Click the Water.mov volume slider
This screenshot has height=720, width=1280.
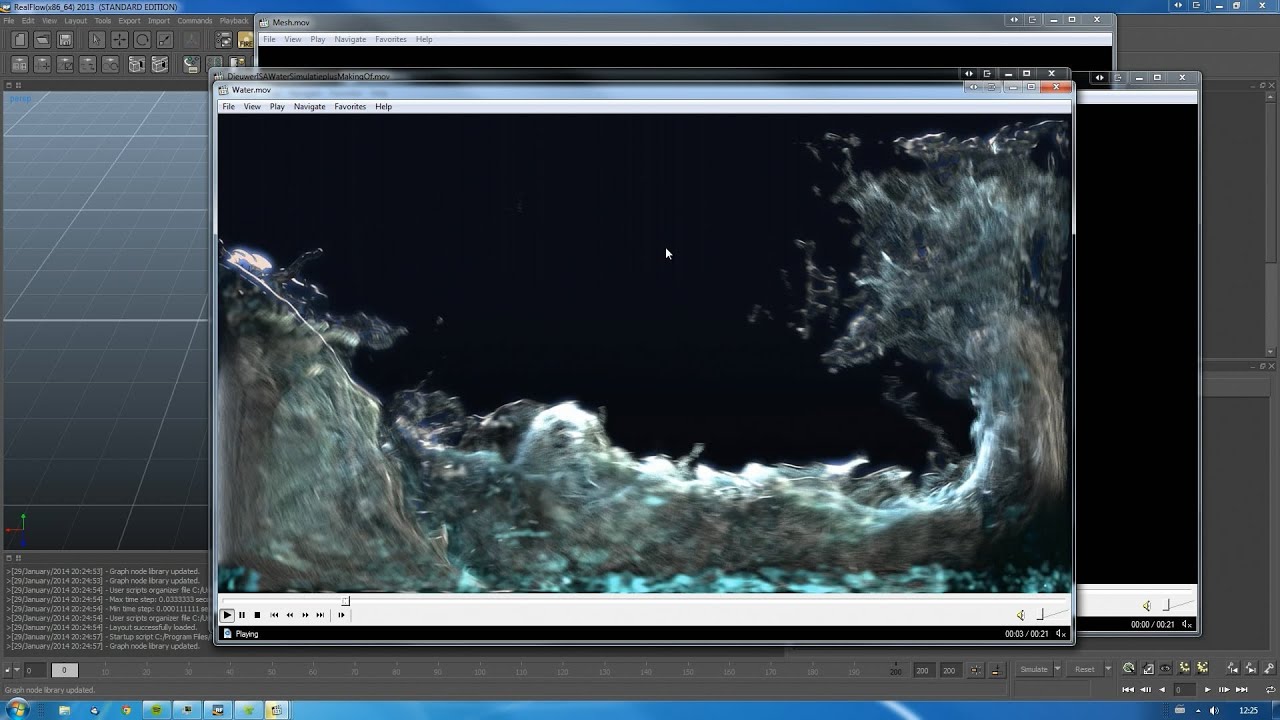pos(1051,614)
